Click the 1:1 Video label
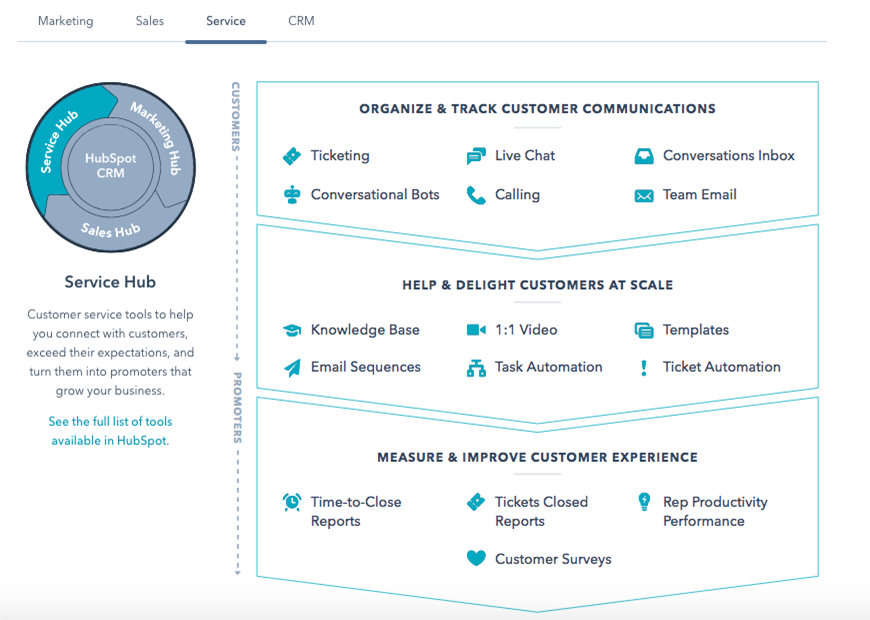The image size is (870, 620). point(526,330)
